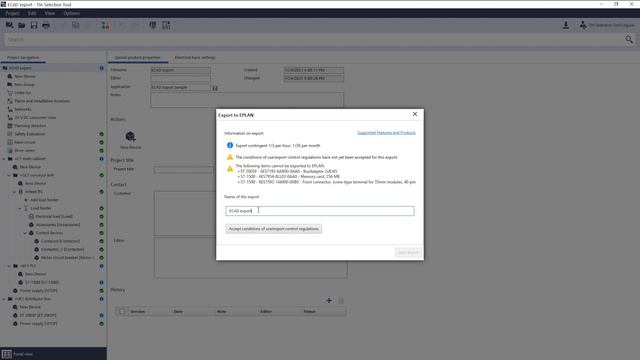Click the icon beside the Application field
This screenshot has height=360, width=640.
click(x=215, y=88)
